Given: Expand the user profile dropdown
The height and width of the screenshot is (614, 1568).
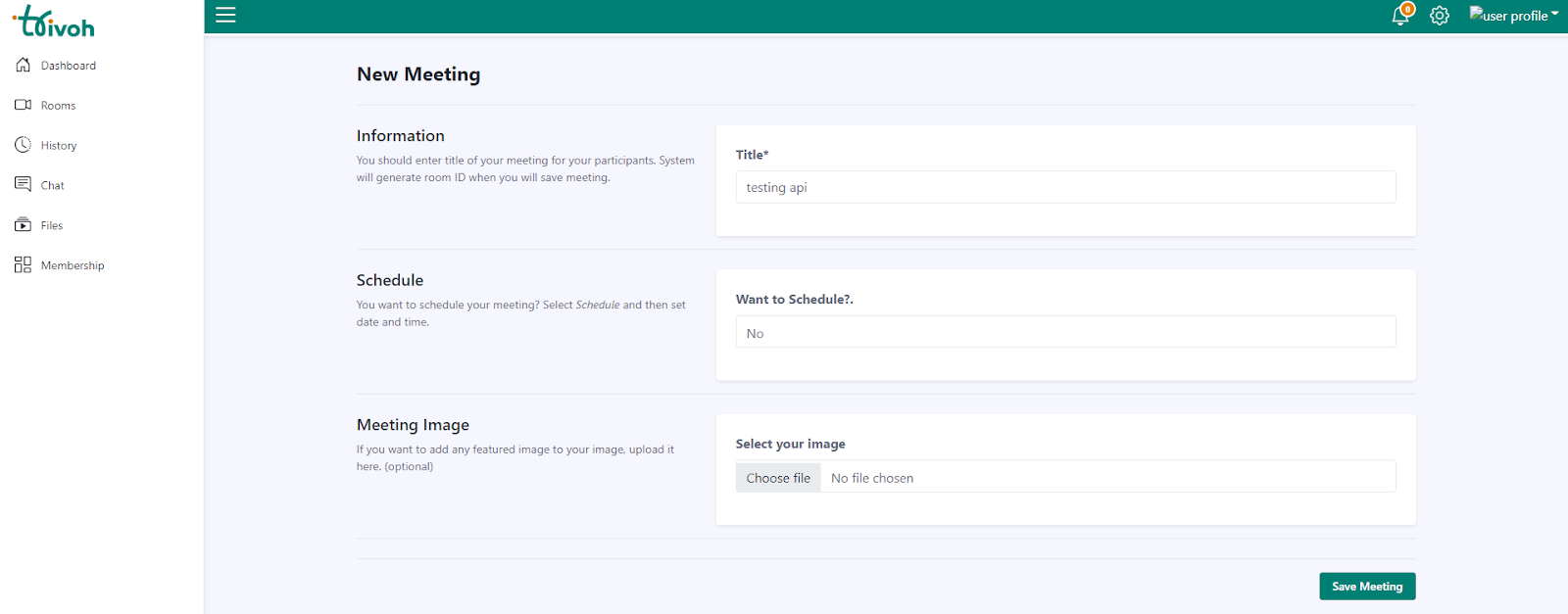Looking at the screenshot, I should tap(1513, 15).
